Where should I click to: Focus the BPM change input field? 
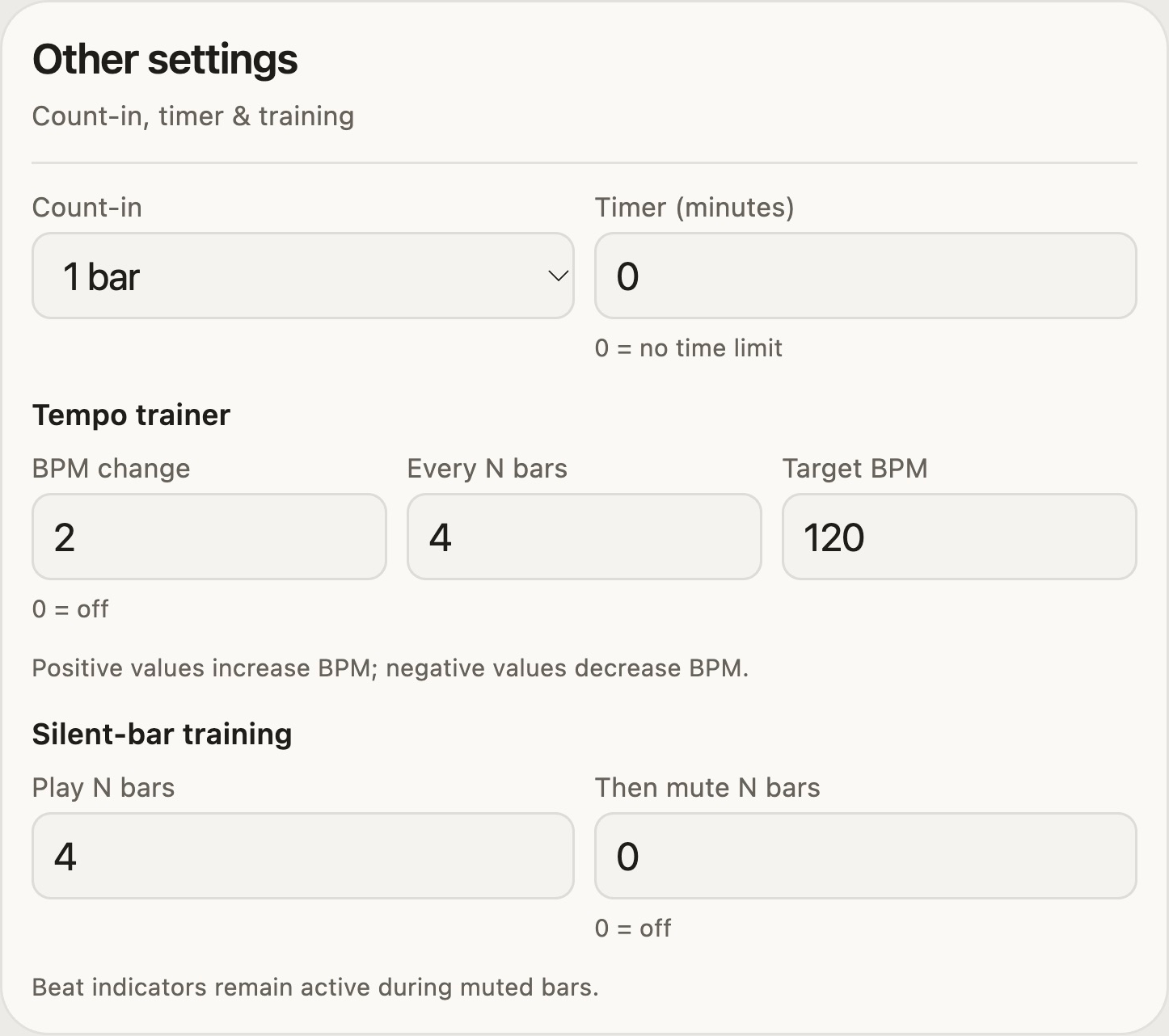[x=209, y=537]
